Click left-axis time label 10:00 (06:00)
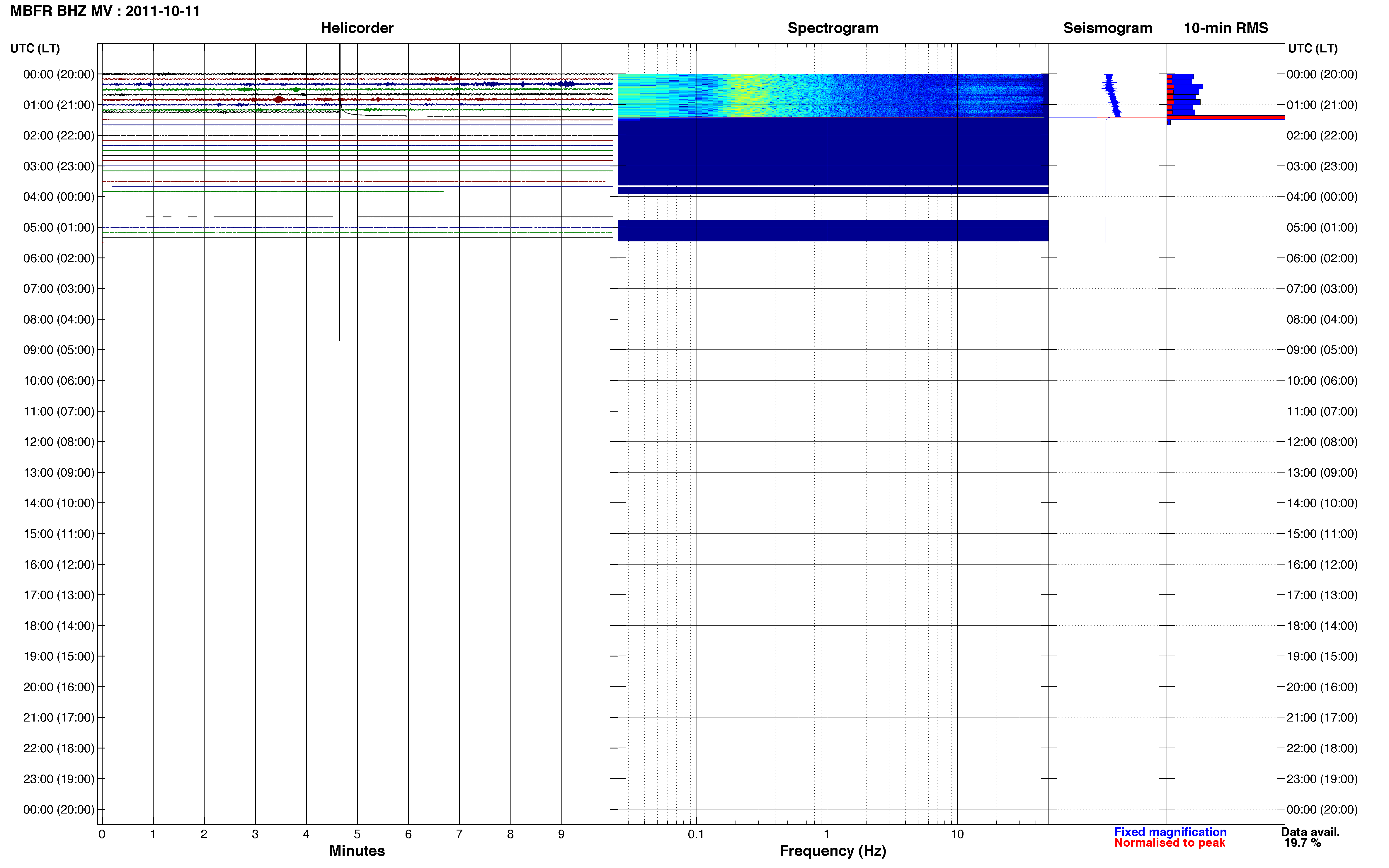 (x=59, y=381)
